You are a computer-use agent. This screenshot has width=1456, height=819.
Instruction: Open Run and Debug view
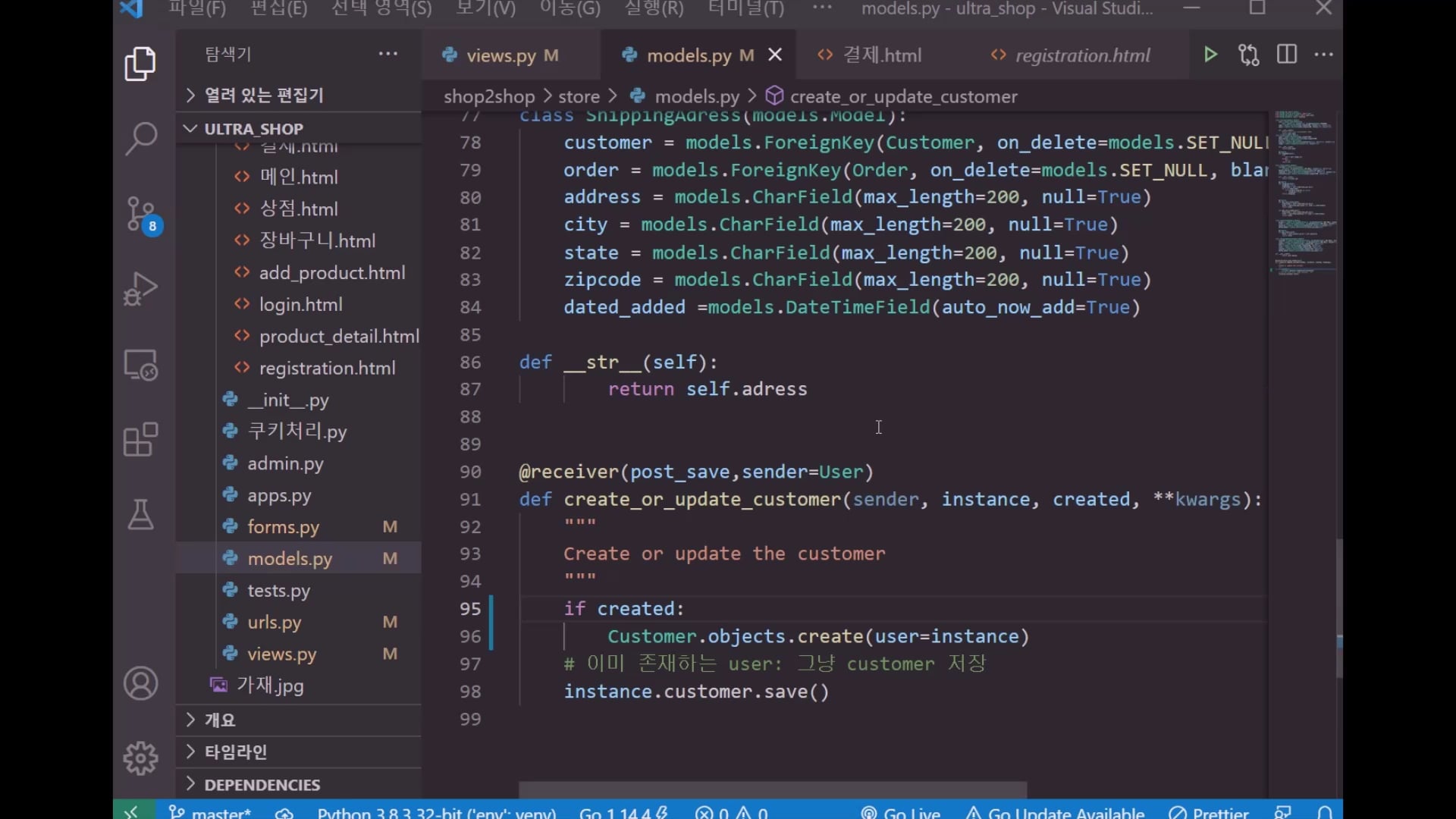tap(140, 288)
